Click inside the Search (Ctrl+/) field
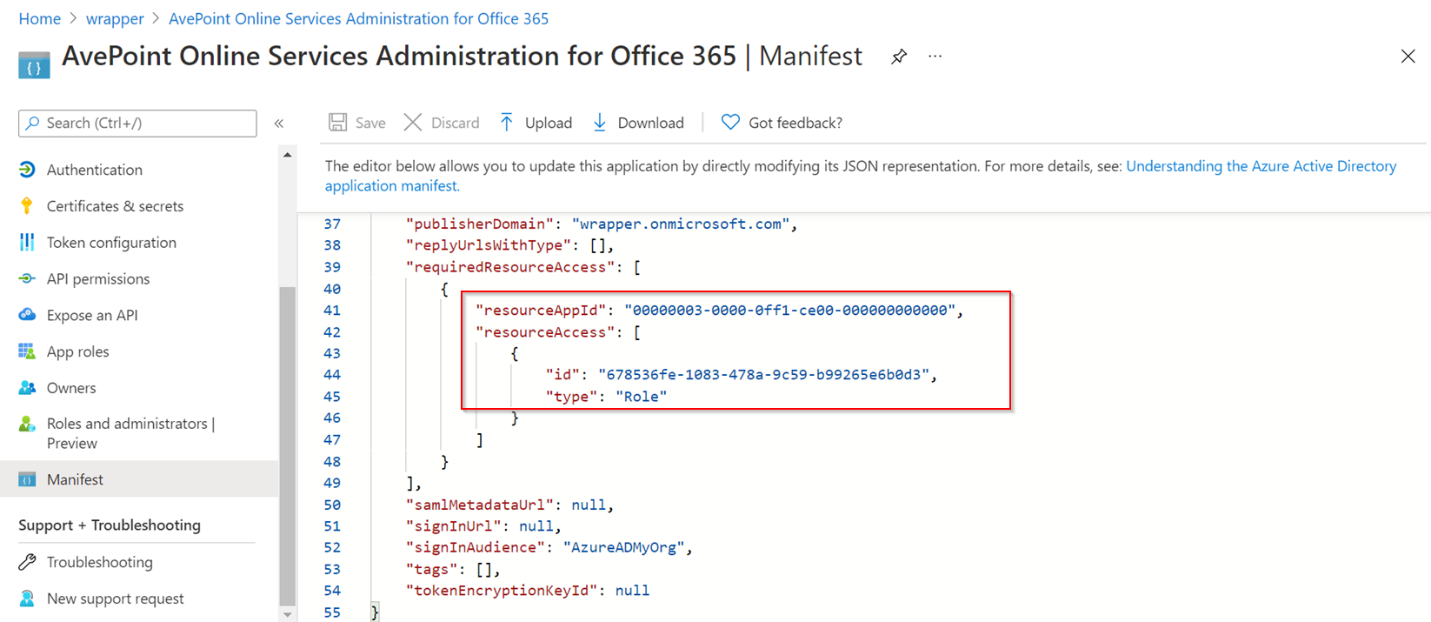Image resolution: width=1431 pixels, height=622 pixels. click(x=136, y=122)
